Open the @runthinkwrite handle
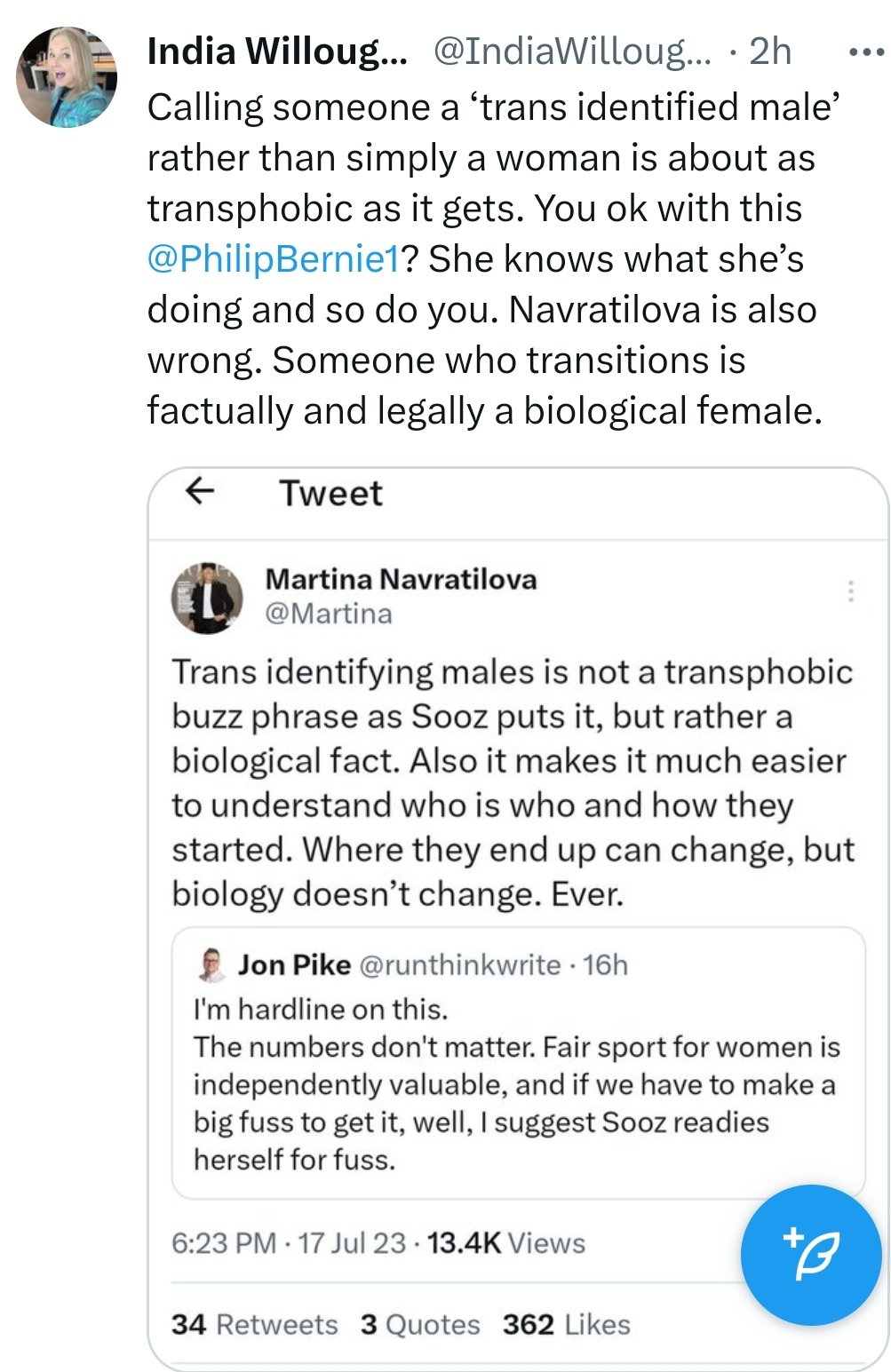 459,965
